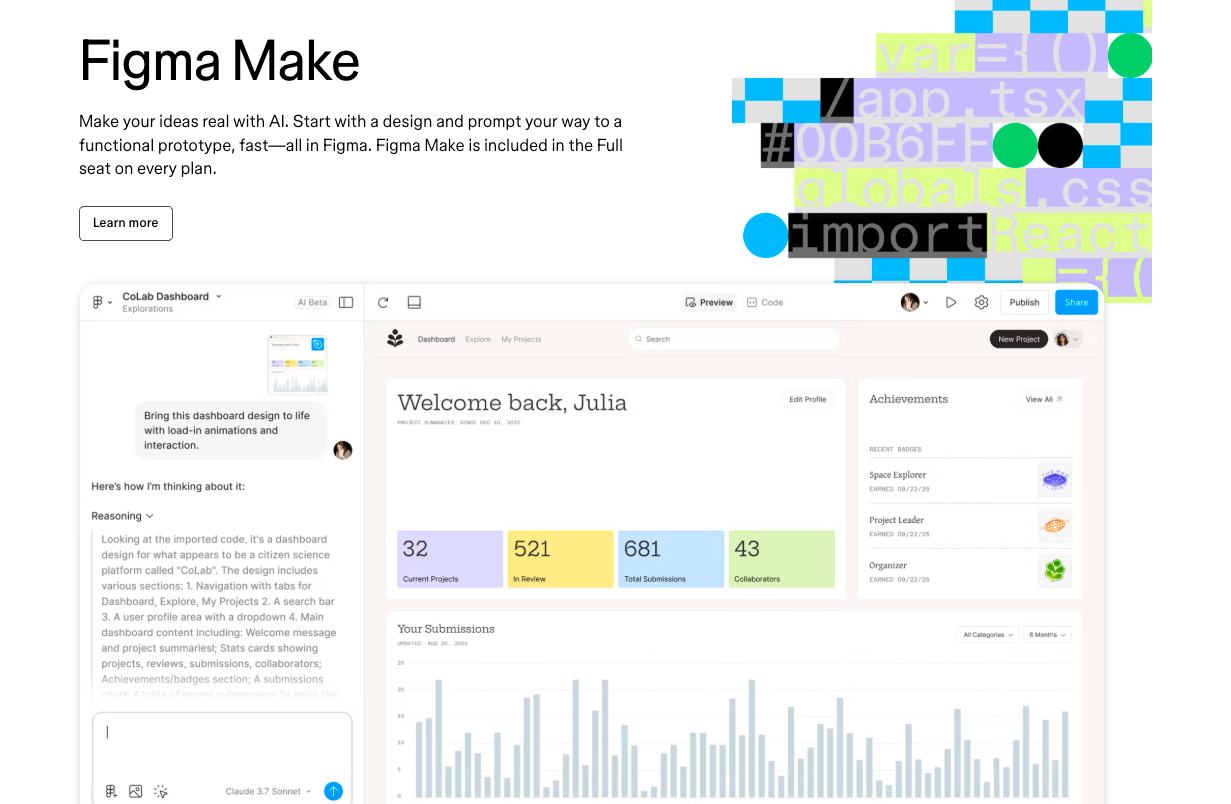
Task: Send the prompt with the arrow button
Action: (x=334, y=791)
